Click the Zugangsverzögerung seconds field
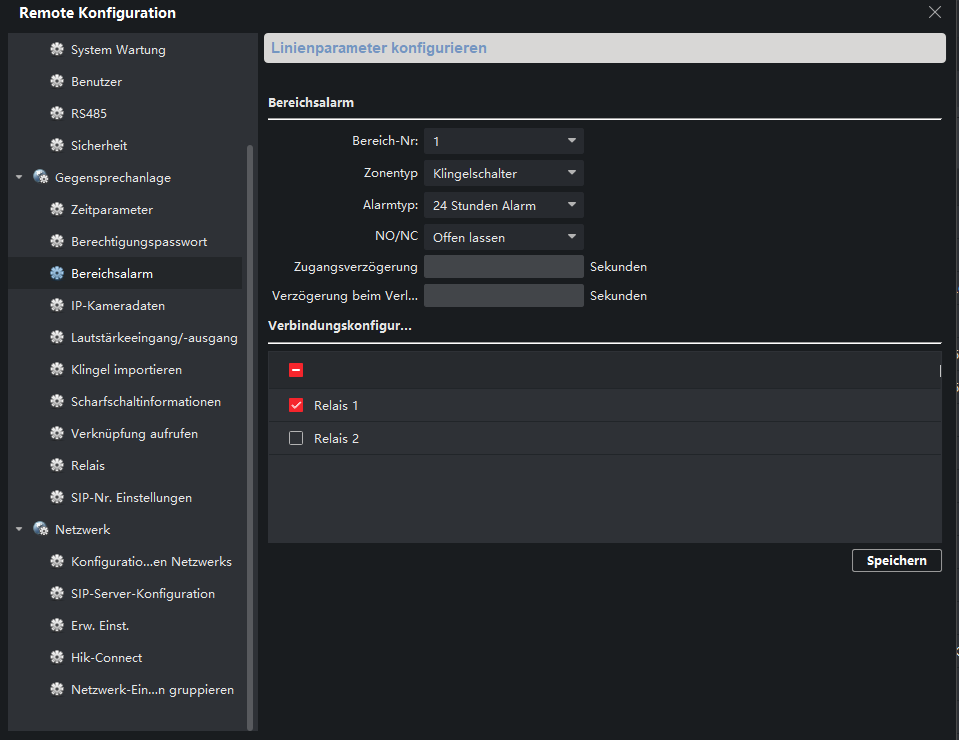Image resolution: width=960 pixels, height=740 pixels. pos(504,266)
